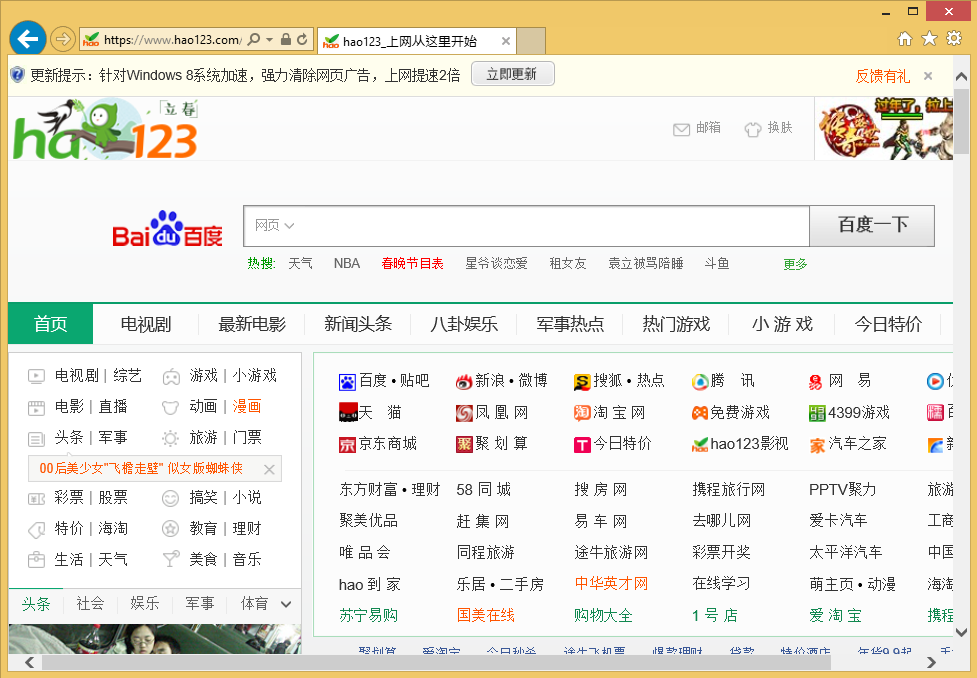Switch to 社会 news tab
The width and height of the screenshot is (977, 678).
(x=90, y=604)
